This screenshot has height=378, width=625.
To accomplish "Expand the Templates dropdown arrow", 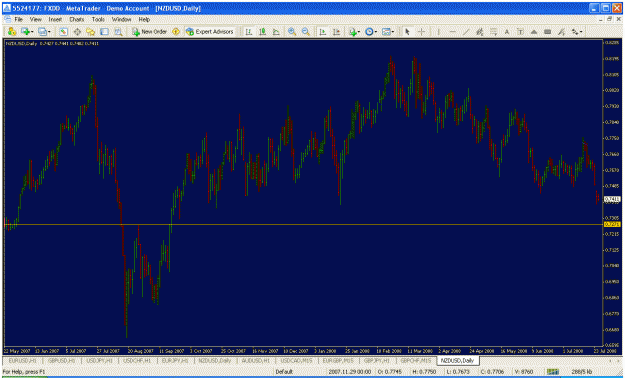I will pos(393,32).
